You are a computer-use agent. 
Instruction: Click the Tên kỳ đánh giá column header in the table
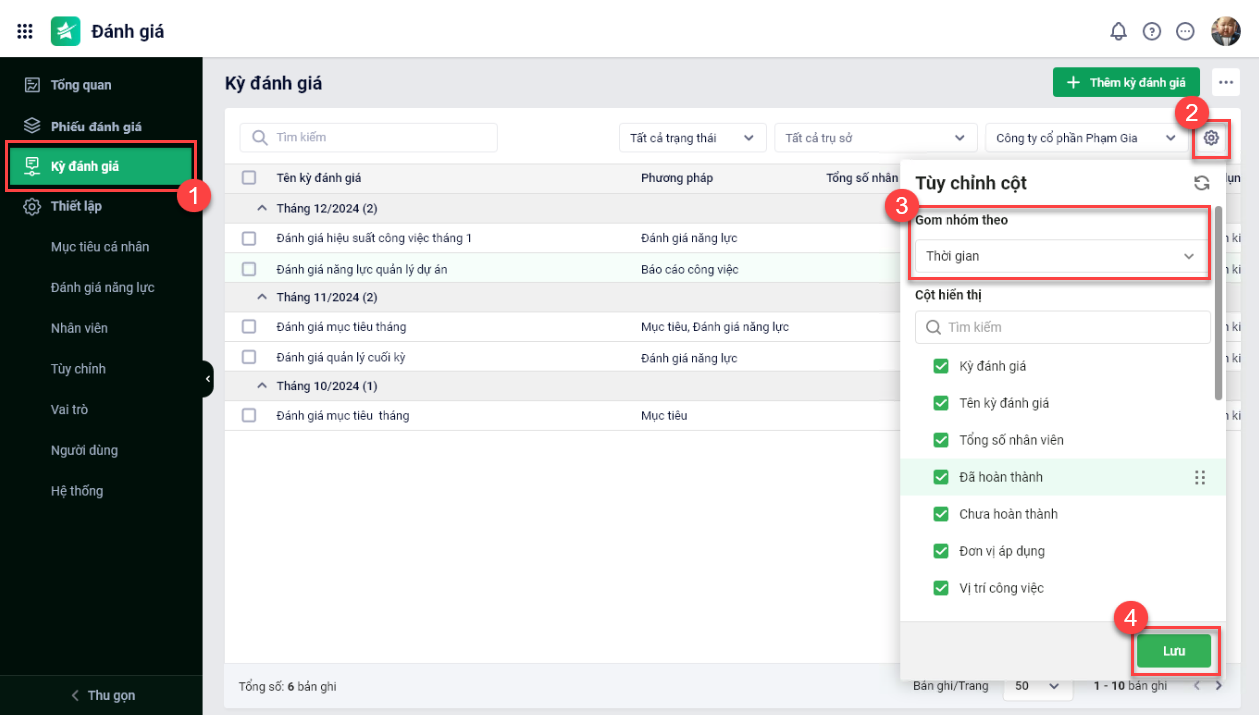tap(319, 178)
